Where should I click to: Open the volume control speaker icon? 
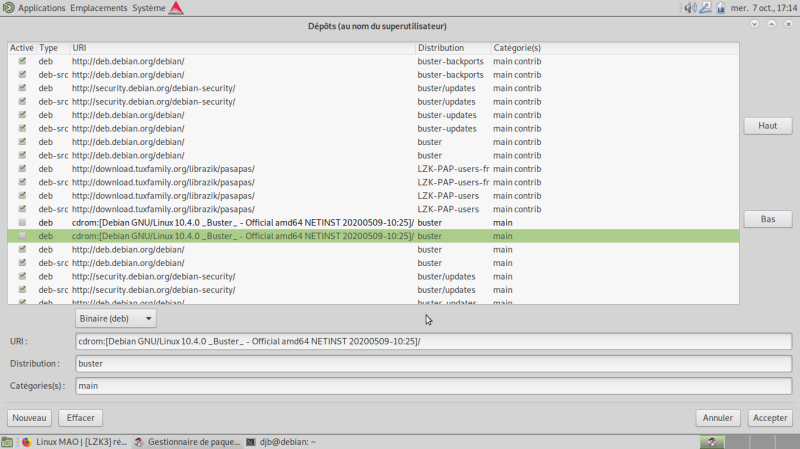tap(690, 8)
